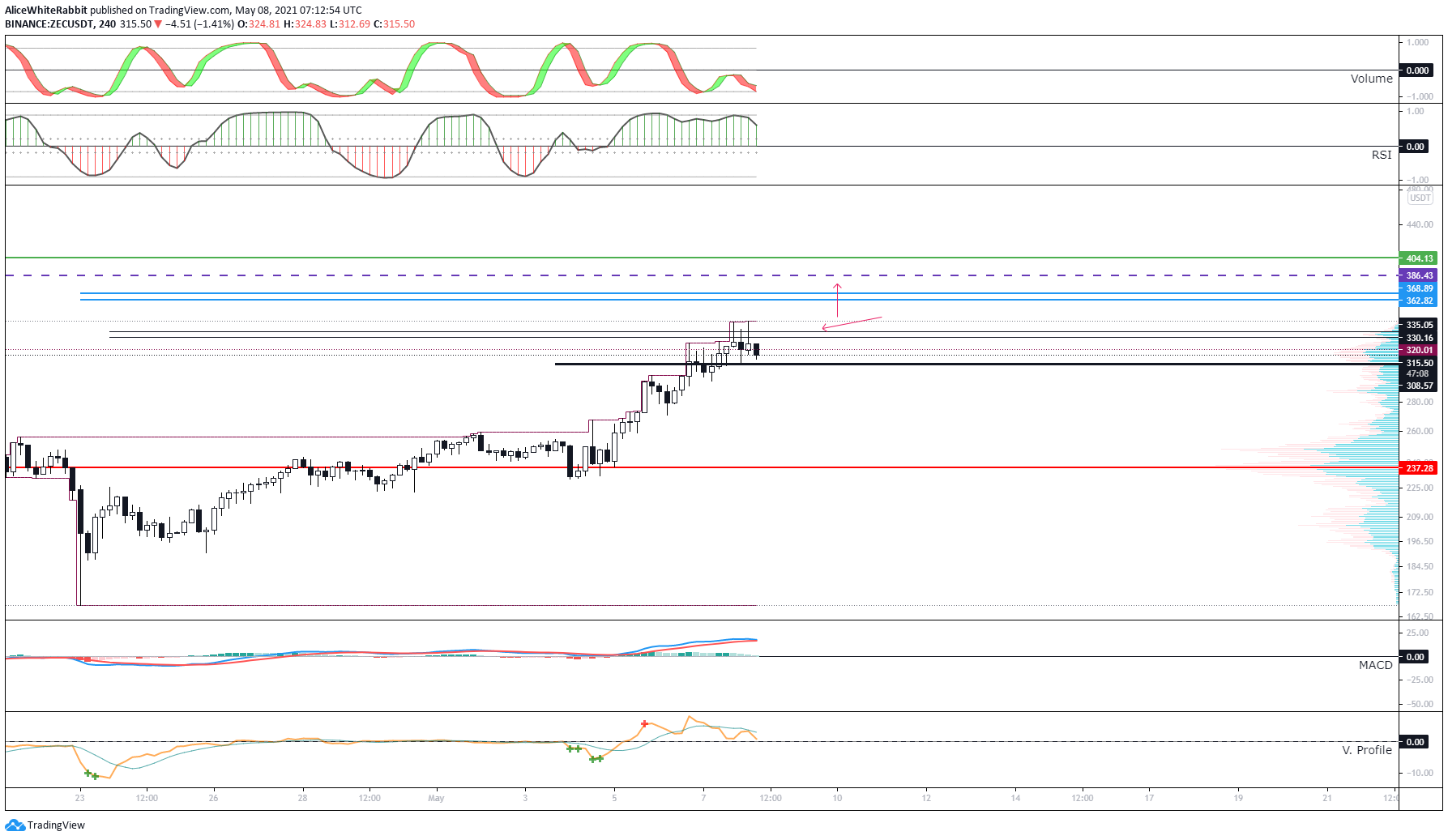1448x840 pixels.
Task: Click the -10.00 tick on V. Profile axis
Action: 1419,773
